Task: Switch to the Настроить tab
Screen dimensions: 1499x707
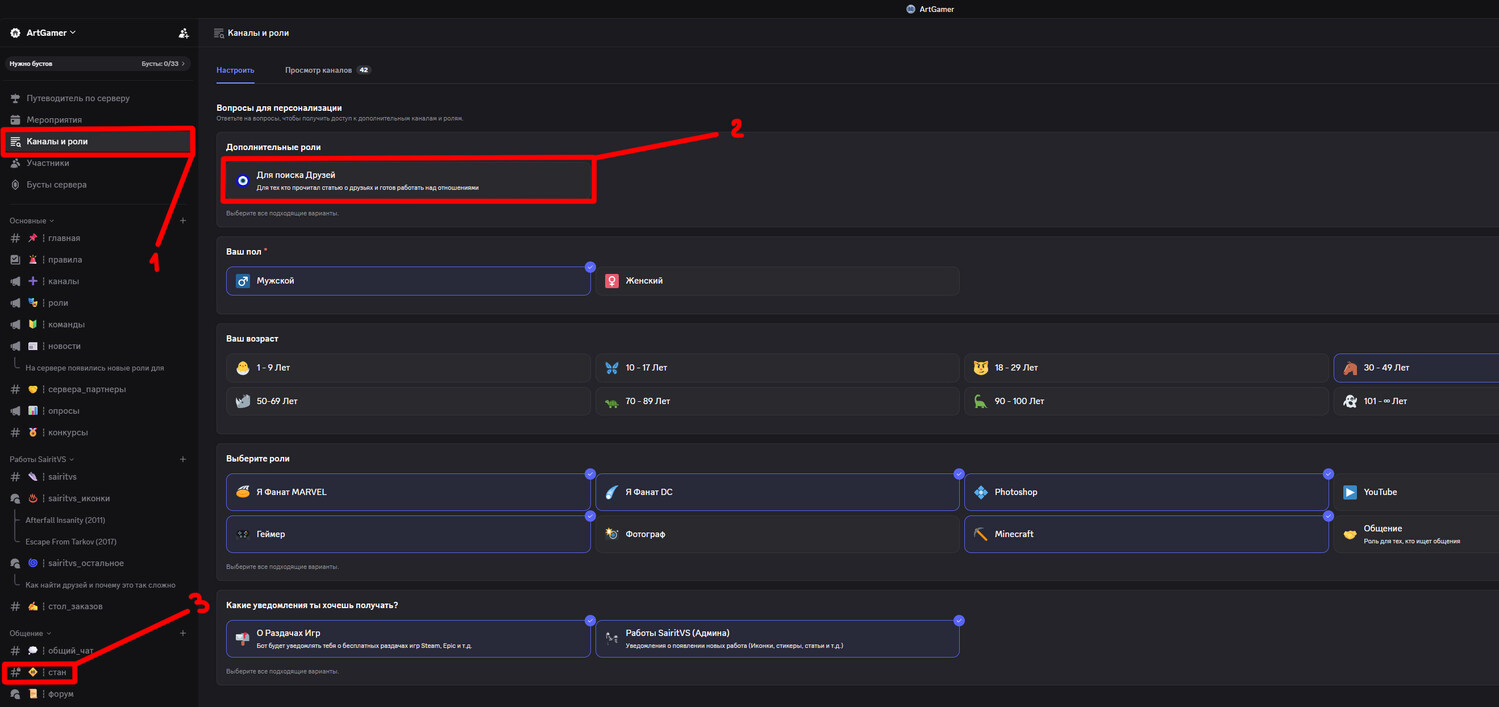Action: [235, 70]
